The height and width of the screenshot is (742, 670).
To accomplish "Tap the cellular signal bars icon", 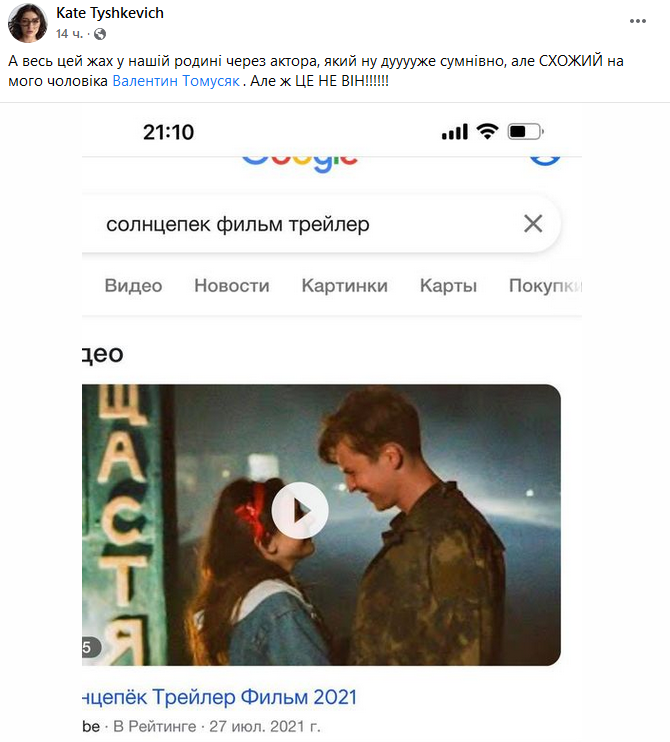I will [x=455, y=132].
